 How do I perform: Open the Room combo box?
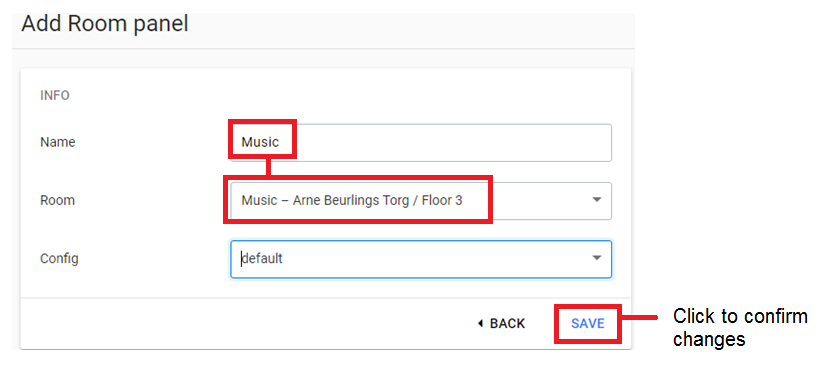pyautogui.click(x=421, y=201)
